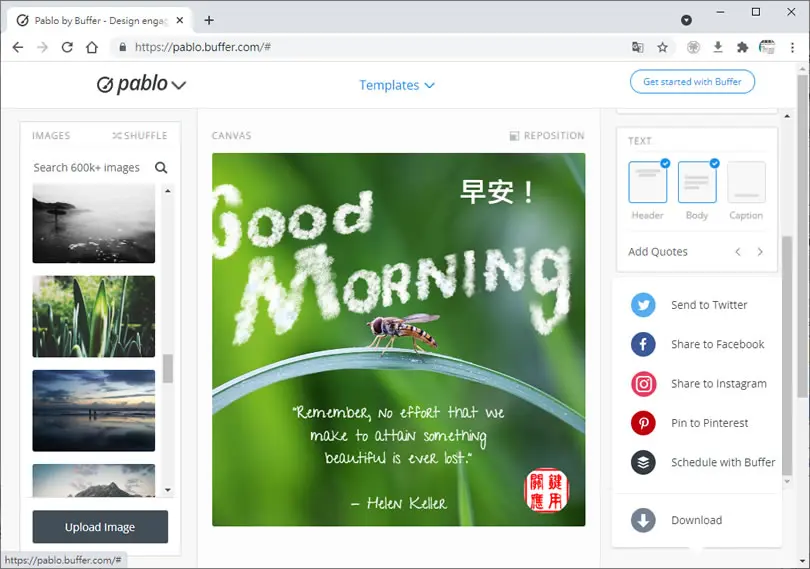Screen dimensions: 810x569
Task: Click the Download arrow icon
Action: tap(643, 520)
